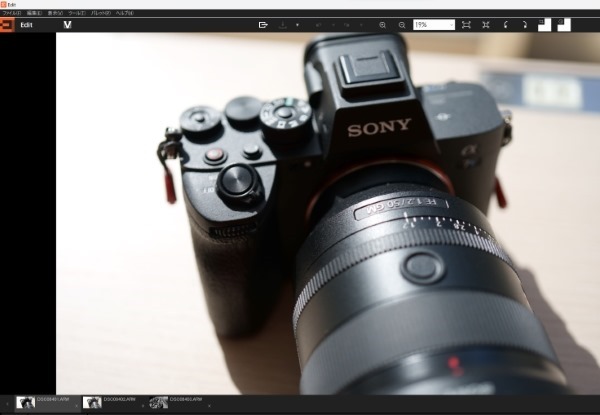600x415 pixels.
Task: Open the 19% zoom level combo box
Action: tap(434, 25)
